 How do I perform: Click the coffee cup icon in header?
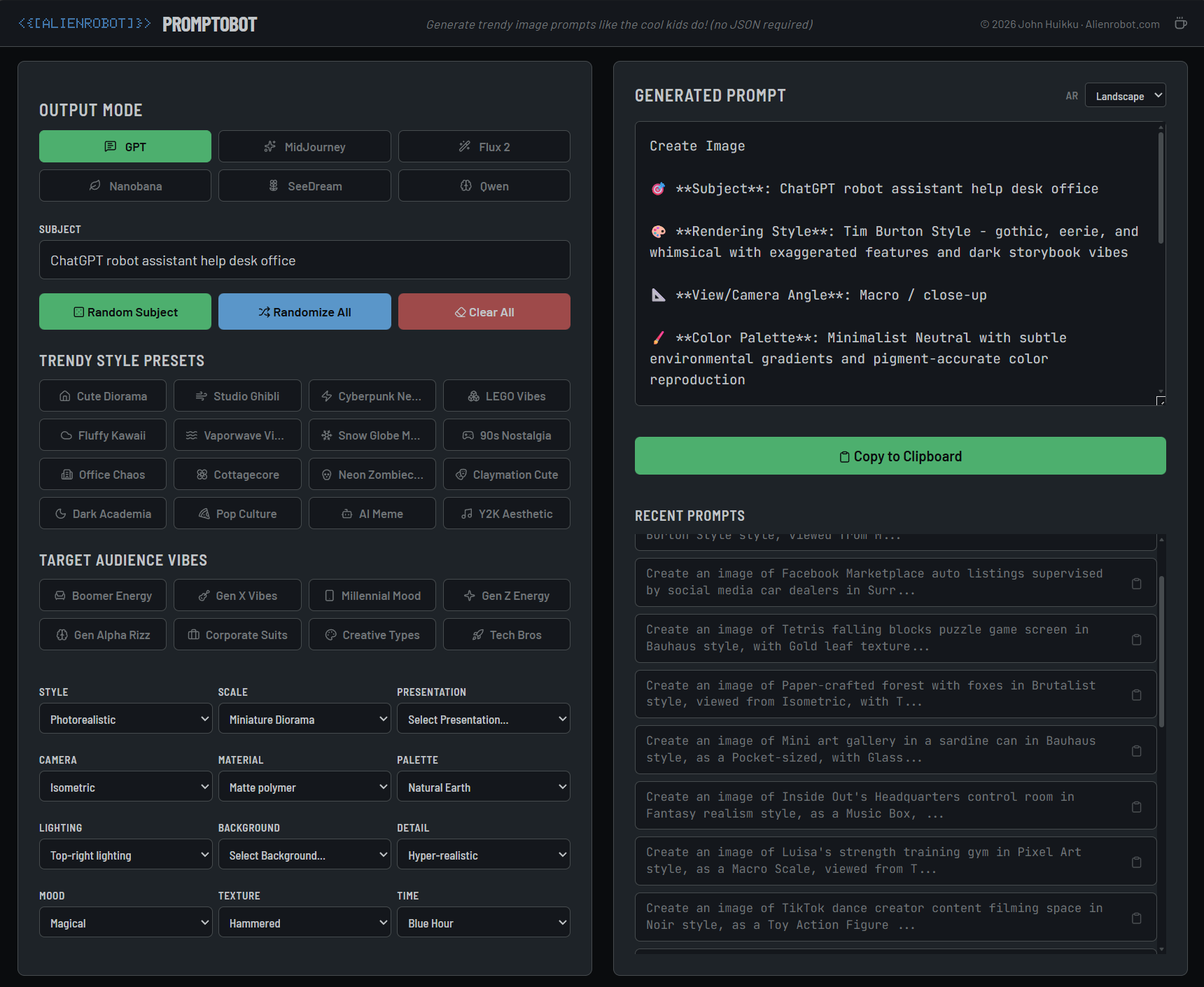[x=1180, y=24]
